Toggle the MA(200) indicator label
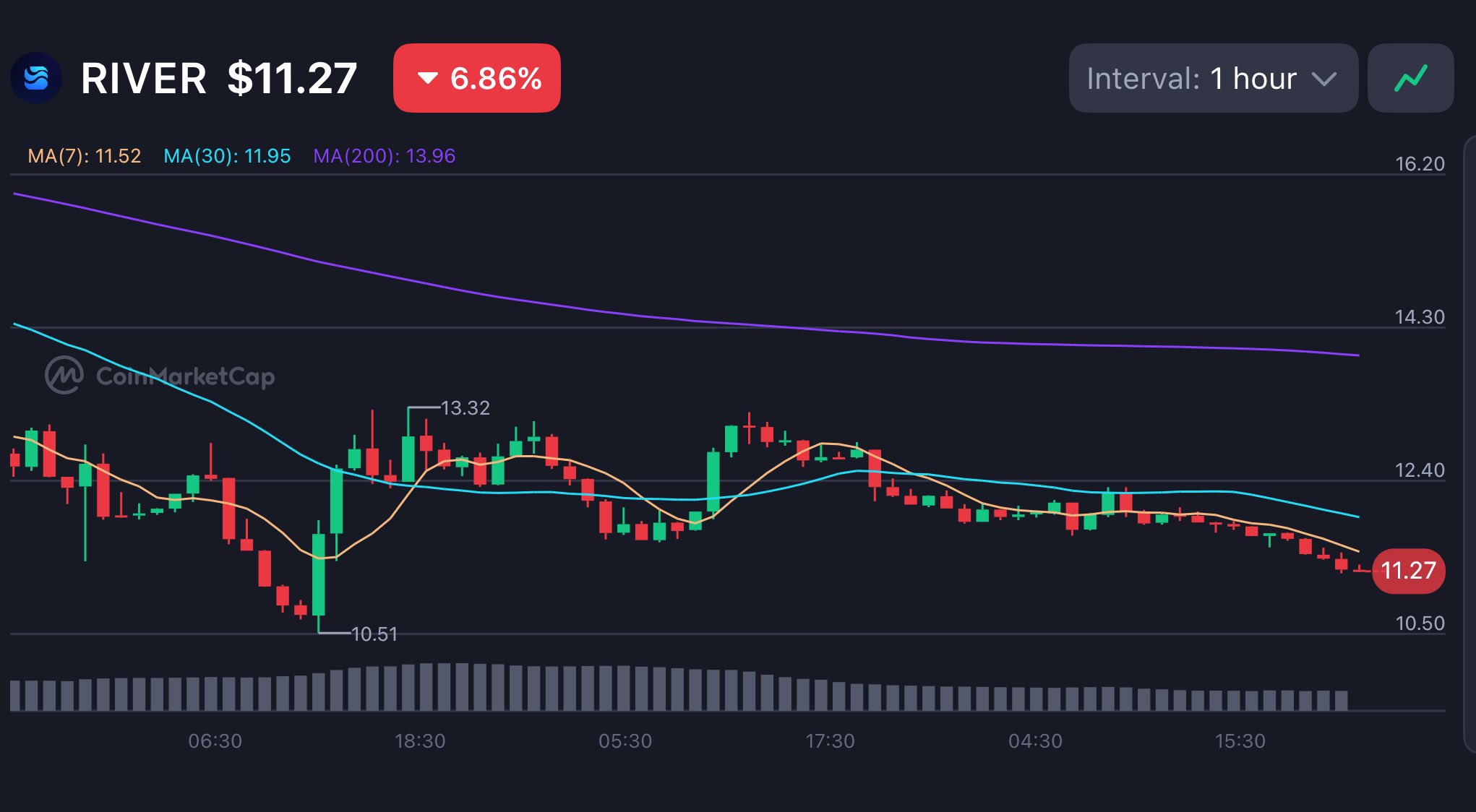The width and height of the screenshot is (1476, 812). click(384, 156)
